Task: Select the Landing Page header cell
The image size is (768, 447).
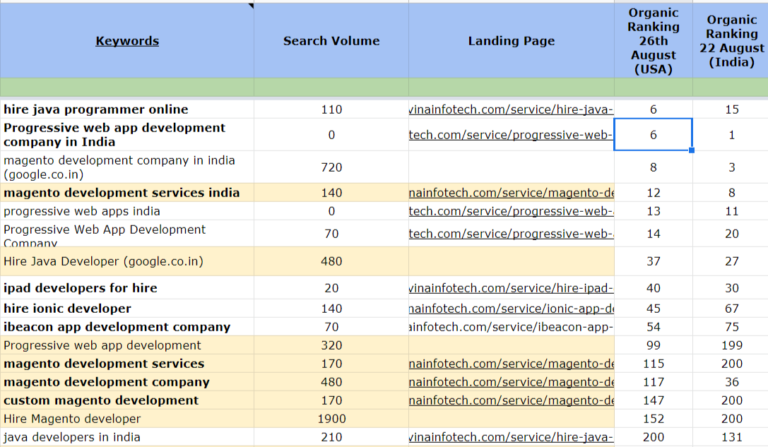Action: [x=511, y=41]
